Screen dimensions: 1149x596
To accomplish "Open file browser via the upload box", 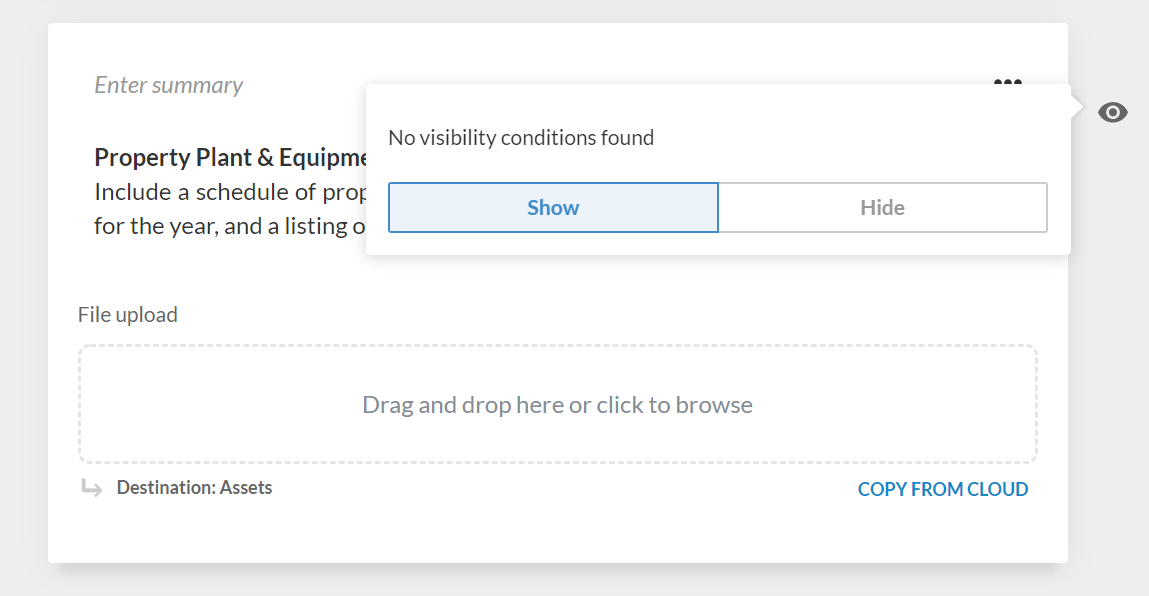I will [x=558, y=404].
